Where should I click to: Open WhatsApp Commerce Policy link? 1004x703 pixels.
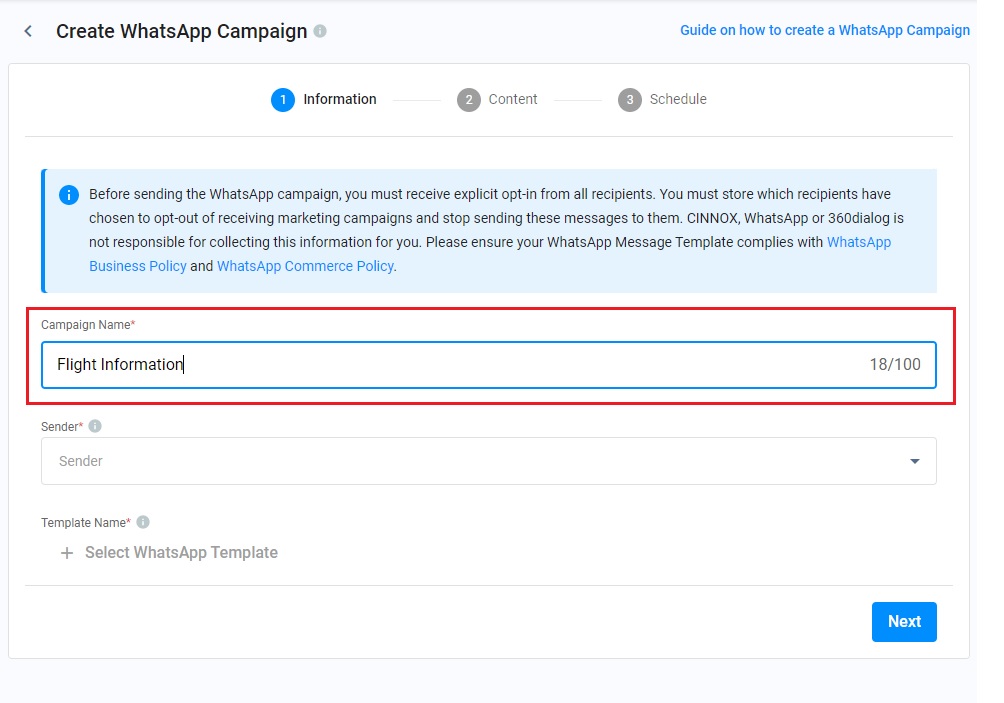305,266
